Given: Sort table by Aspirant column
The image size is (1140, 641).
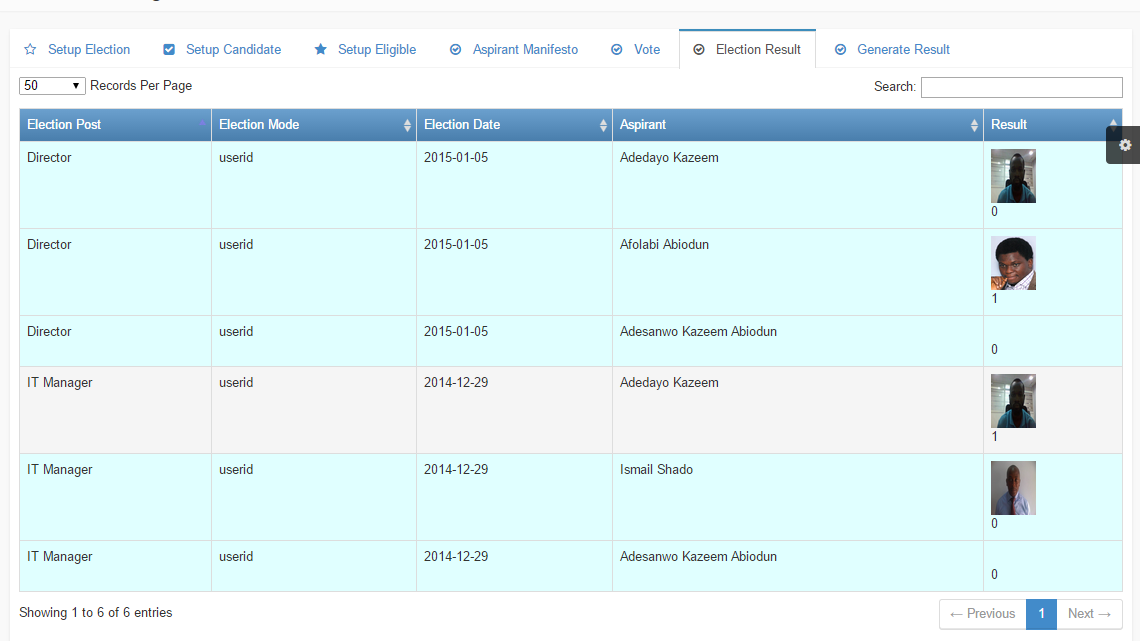Looking at the screenshot, I should pyautogui.click(x=797, y=125).
